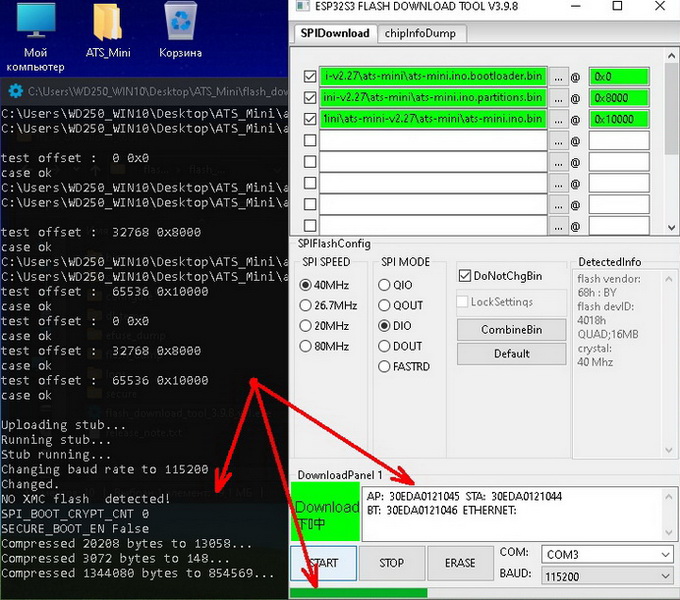Browse for file on the partitions.bin row
Viewport: 680px width, 600px height.
[559, 98]
